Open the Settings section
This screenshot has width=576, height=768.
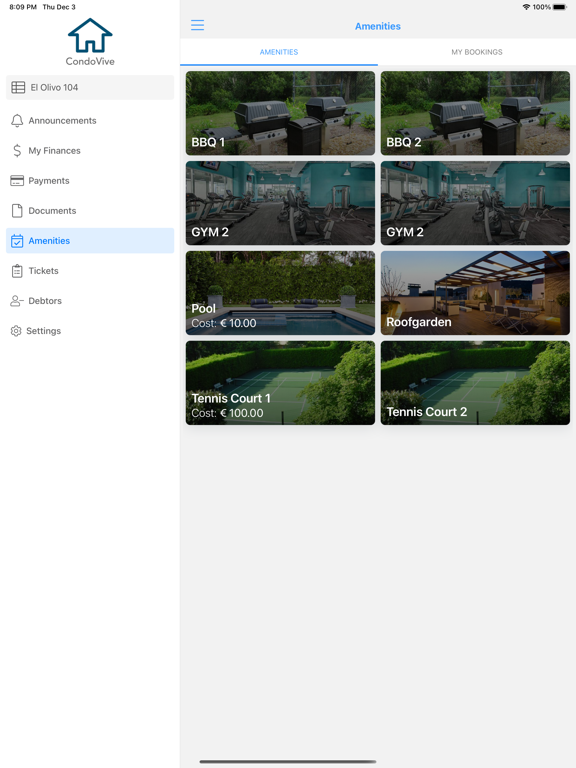[x=90, y=331]
